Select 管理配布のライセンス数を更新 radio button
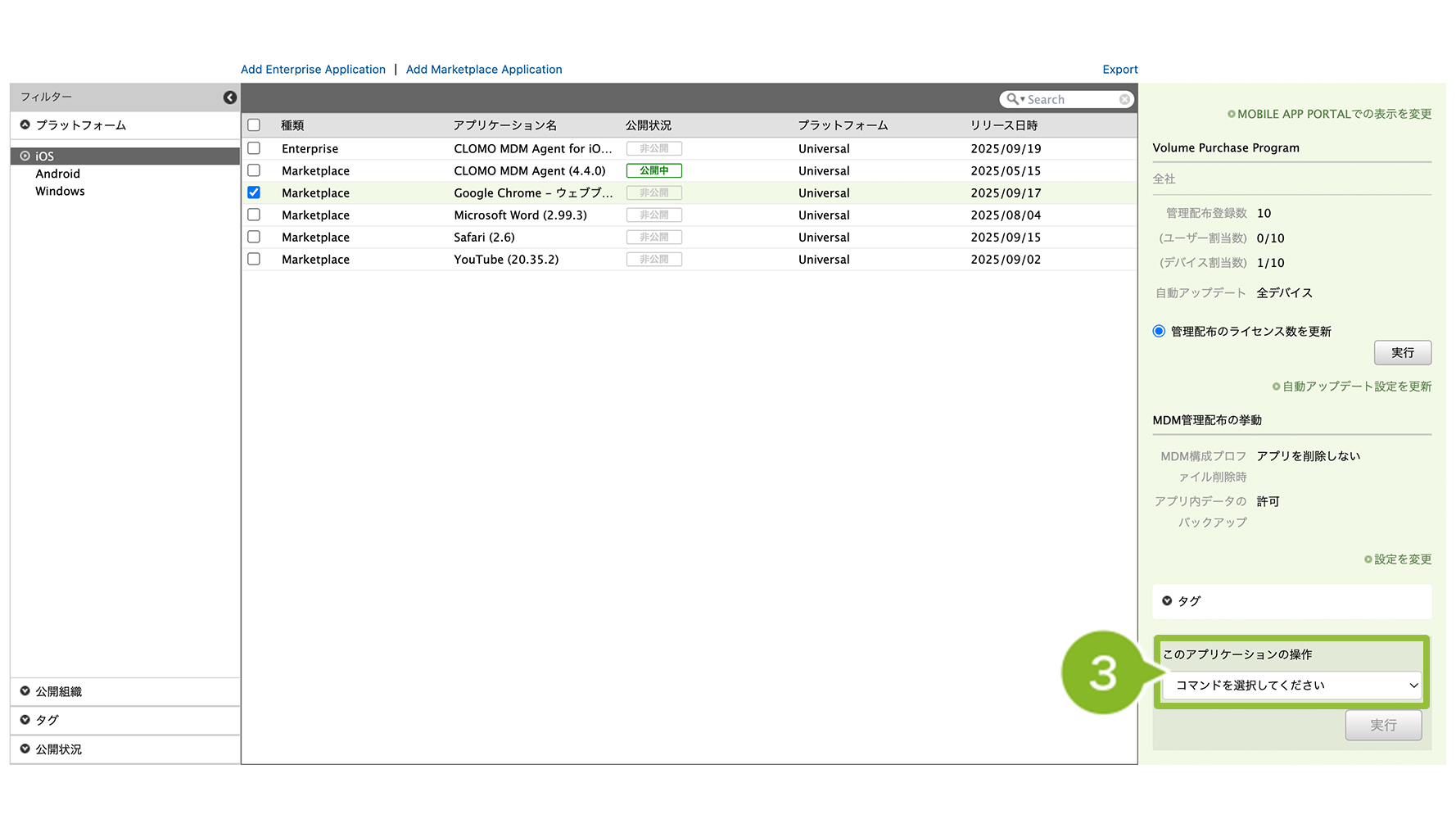 click(x=1159, y=332)
